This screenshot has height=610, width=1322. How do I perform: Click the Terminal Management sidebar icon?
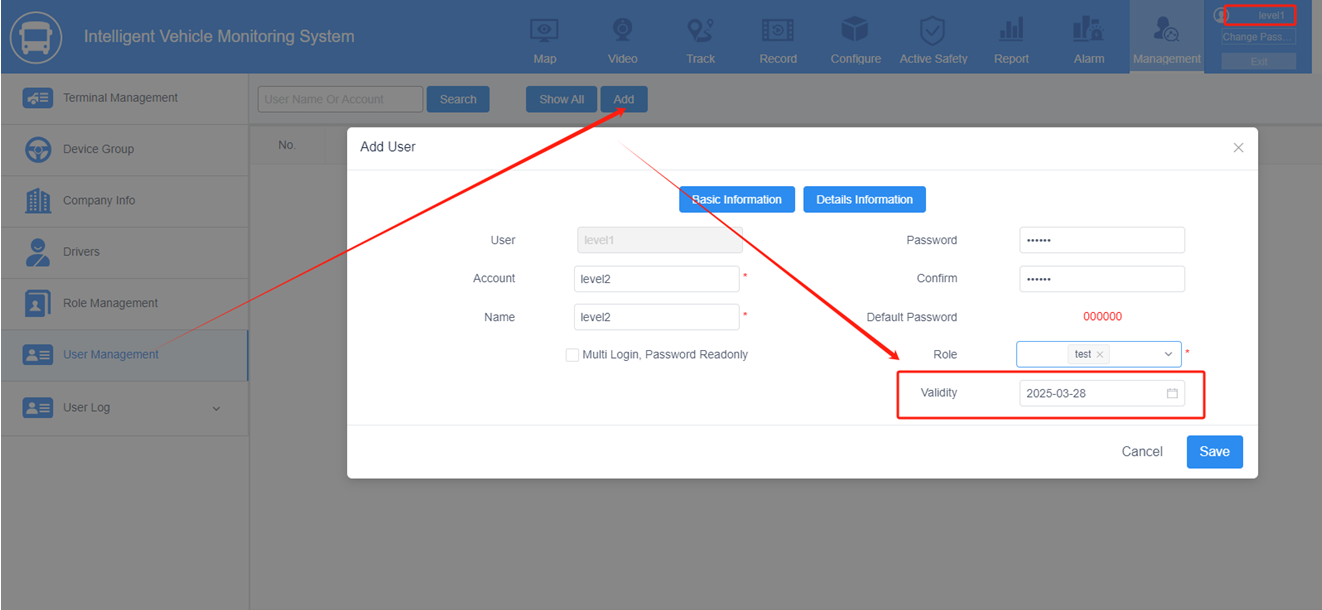[x=38, y=98]
